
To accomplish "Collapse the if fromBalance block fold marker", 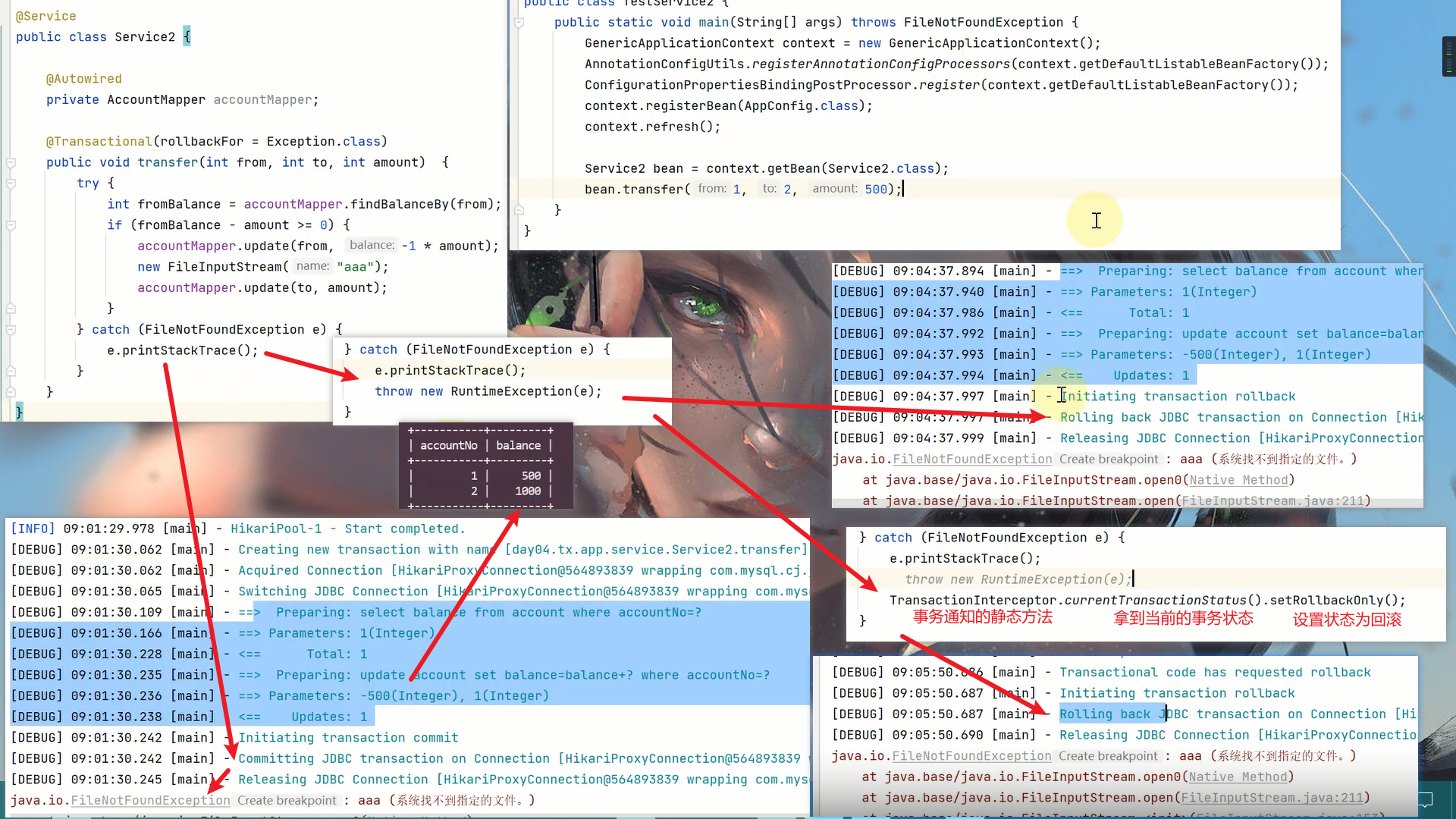I will pos(11,225).
